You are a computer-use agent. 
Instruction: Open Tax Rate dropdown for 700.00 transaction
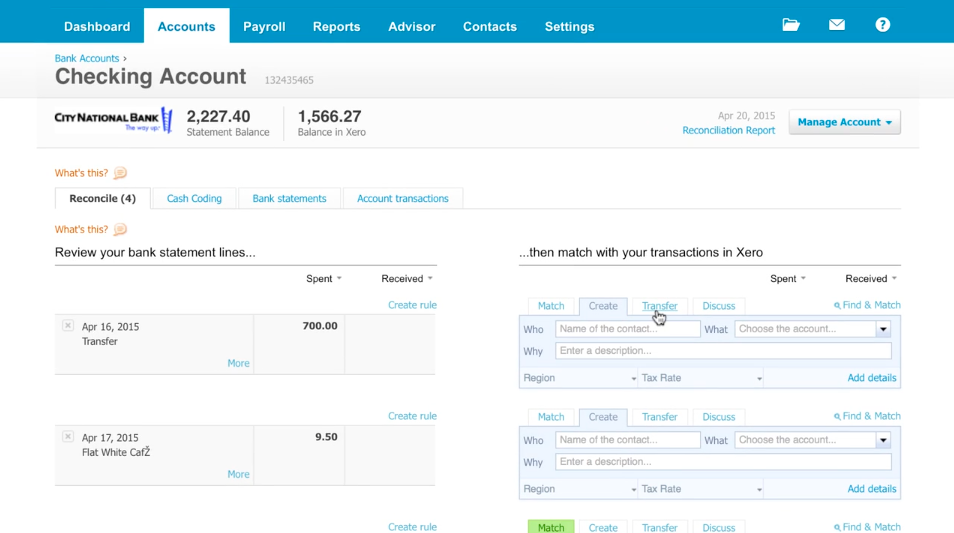pos(701,378)
